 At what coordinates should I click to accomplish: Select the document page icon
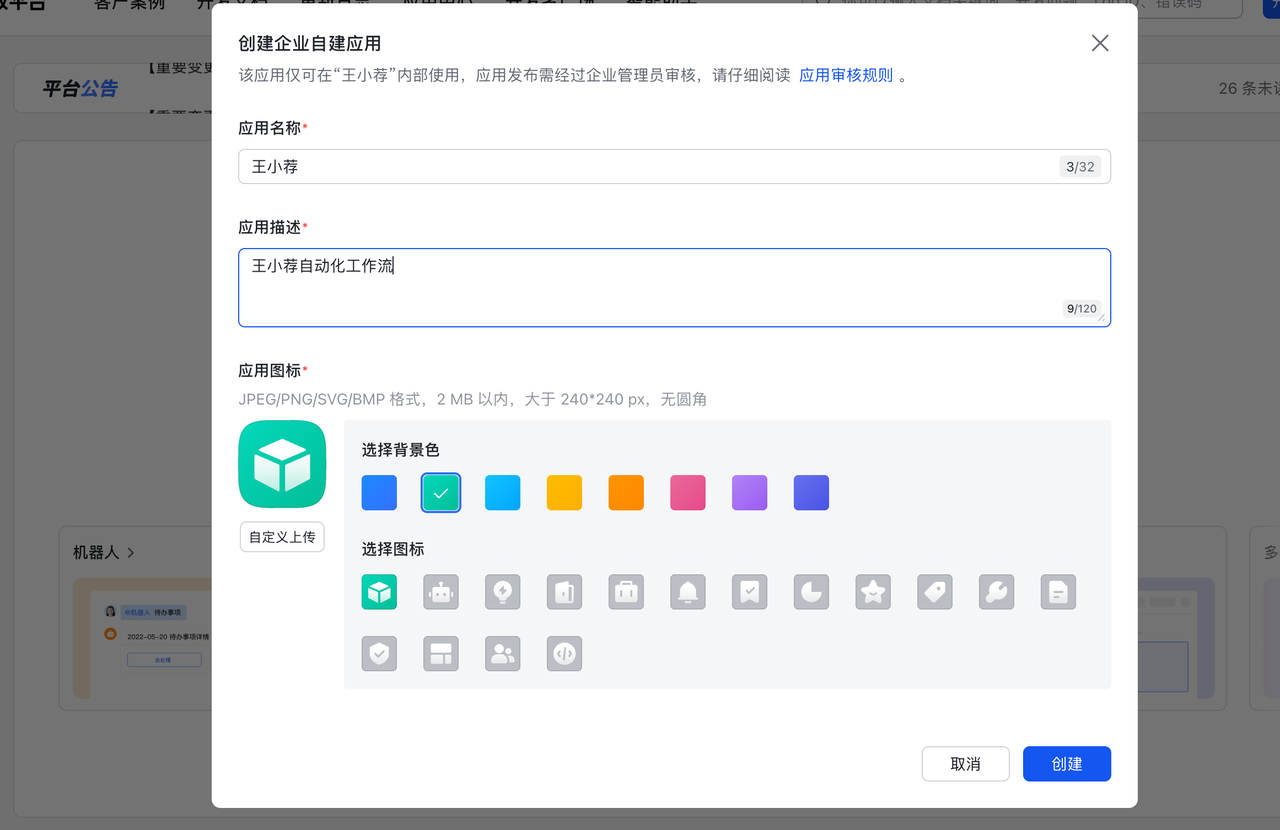pos(1058,592)
